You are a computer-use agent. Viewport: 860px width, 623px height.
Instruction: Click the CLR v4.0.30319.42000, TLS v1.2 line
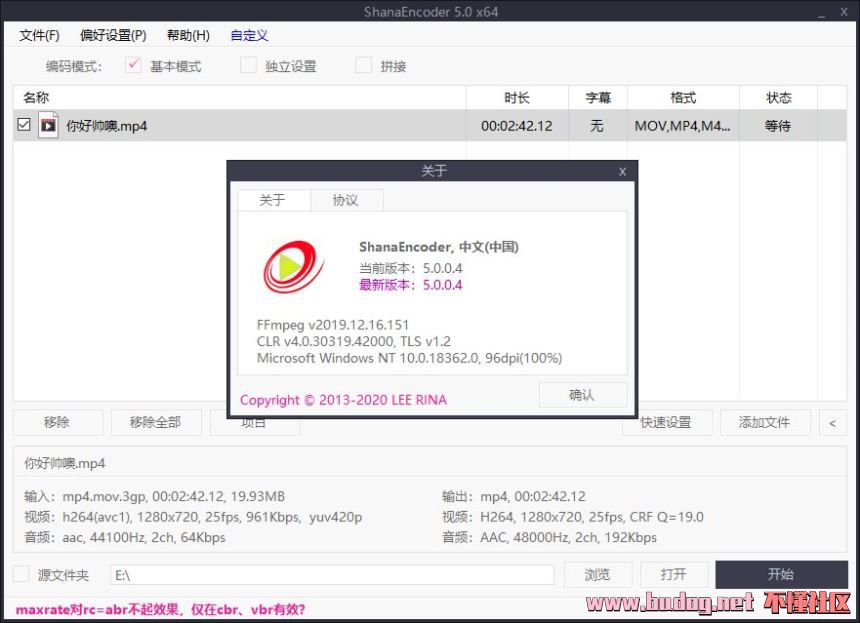point(354,341)
